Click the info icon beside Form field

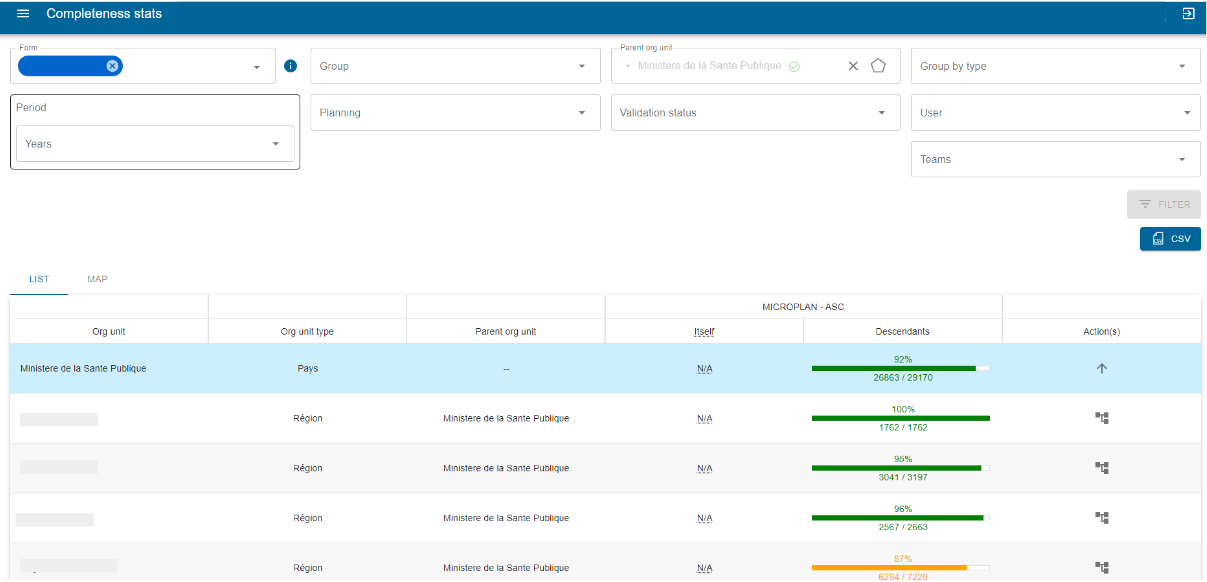tap(291, 66)
